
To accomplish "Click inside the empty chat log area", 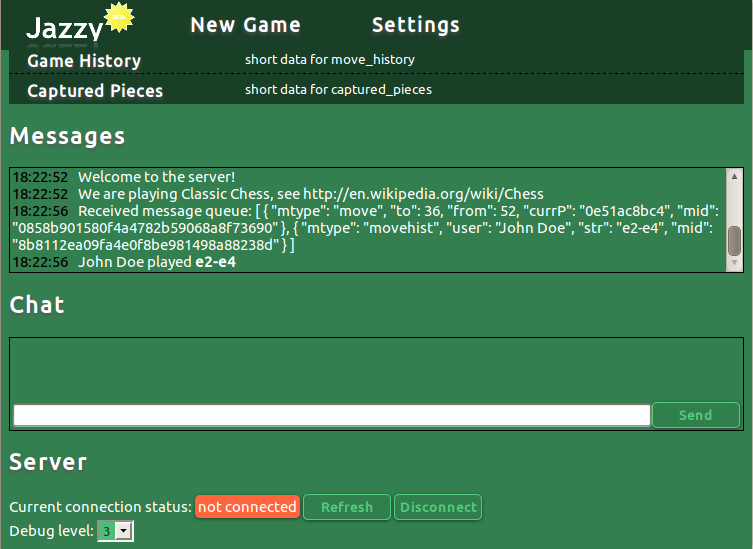I will (376, 370).
